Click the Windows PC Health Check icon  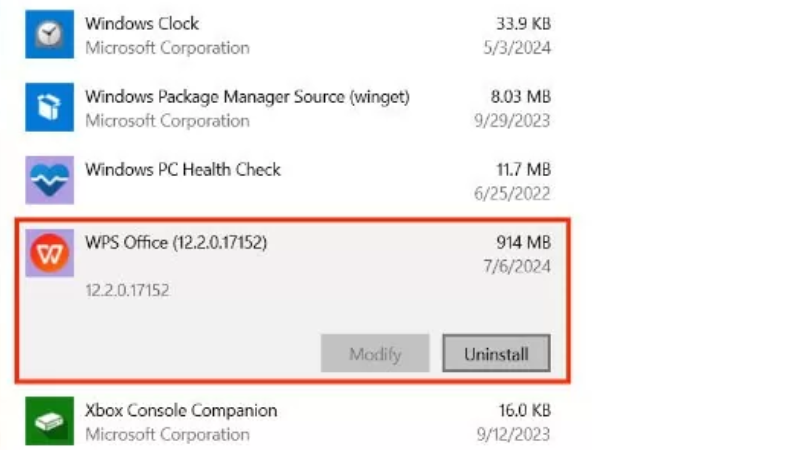(49, 181)
